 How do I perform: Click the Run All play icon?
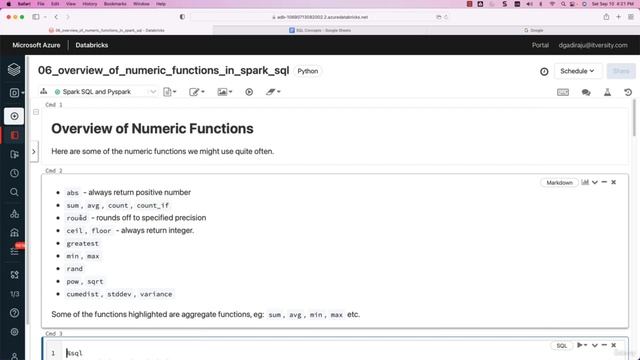click(x=249, y=92)
